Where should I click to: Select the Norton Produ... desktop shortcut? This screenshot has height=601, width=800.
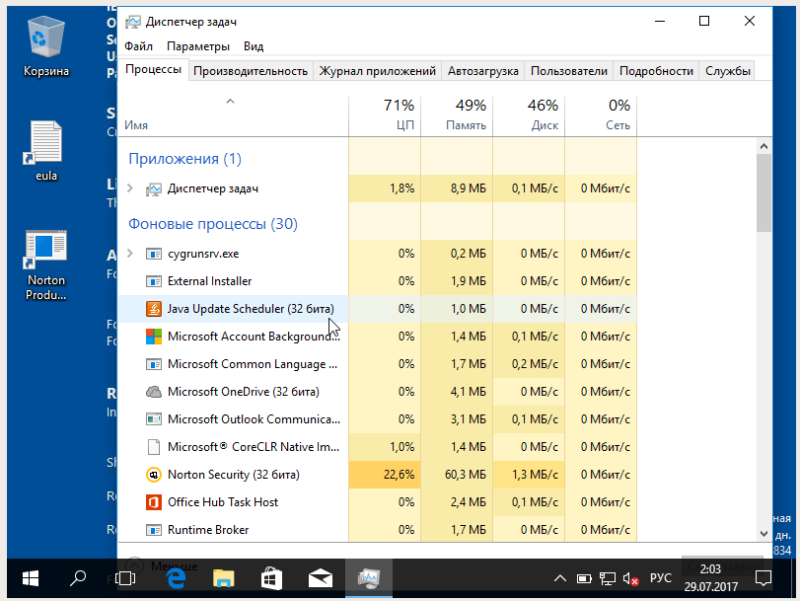pos(46,265)
